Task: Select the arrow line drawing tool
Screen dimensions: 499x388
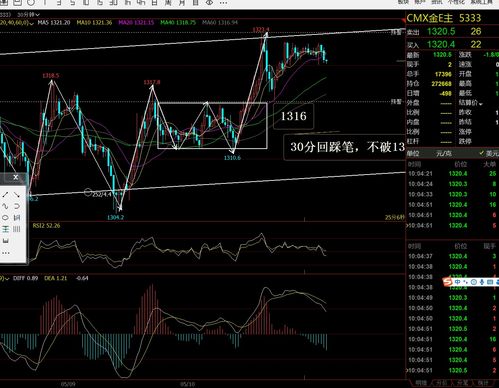Action: tap(17, 194)
